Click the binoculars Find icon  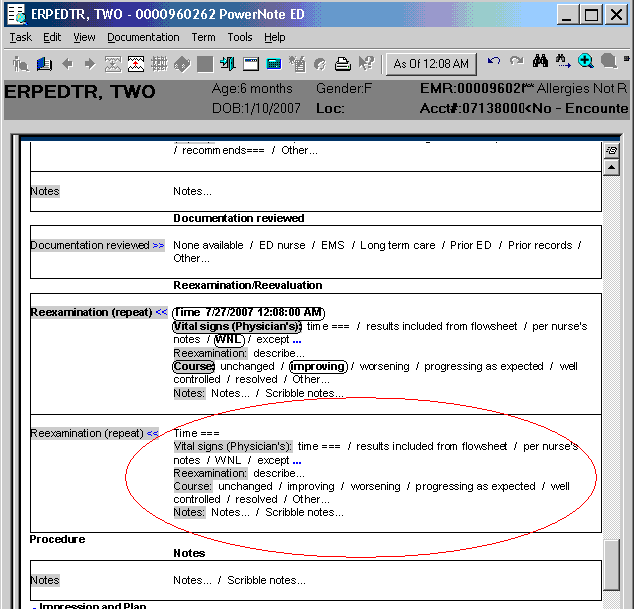(x=540, y=63)
